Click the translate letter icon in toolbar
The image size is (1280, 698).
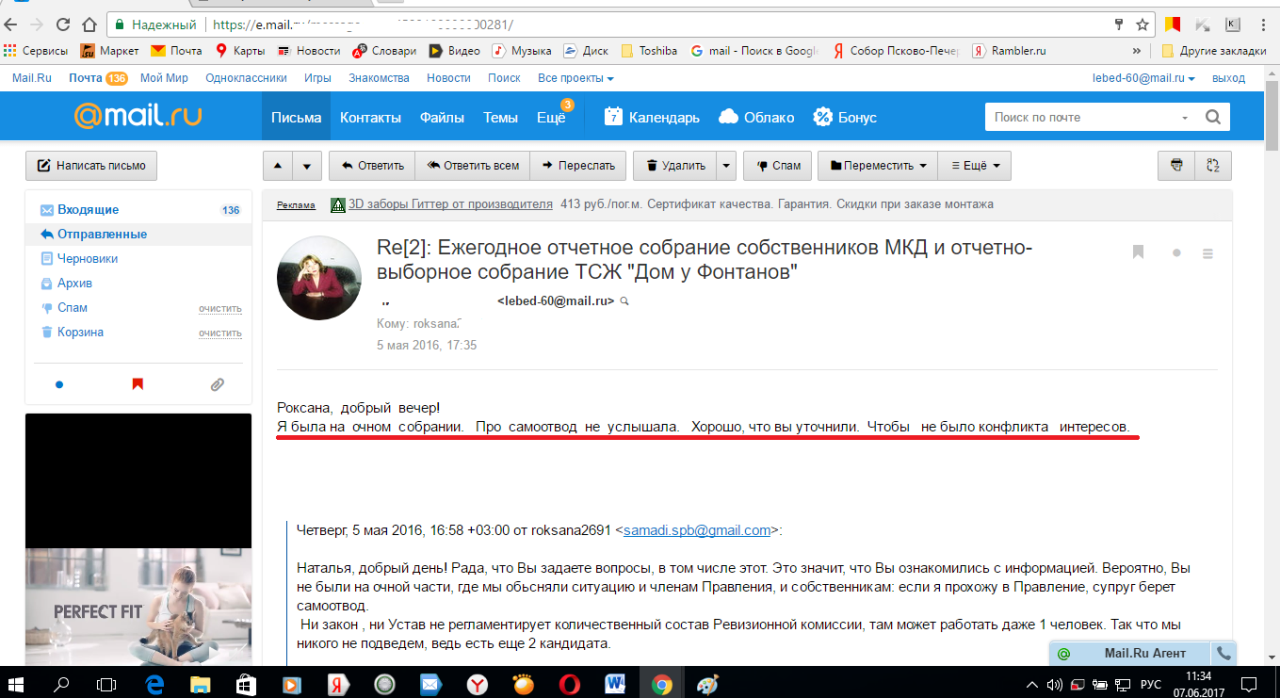tap(1213, 166)
